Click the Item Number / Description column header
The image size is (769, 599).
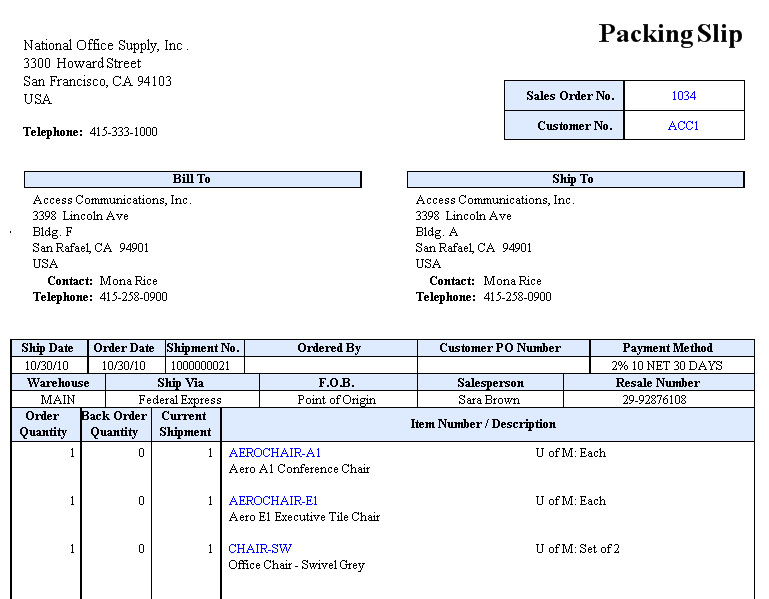[x=483, y=424]
